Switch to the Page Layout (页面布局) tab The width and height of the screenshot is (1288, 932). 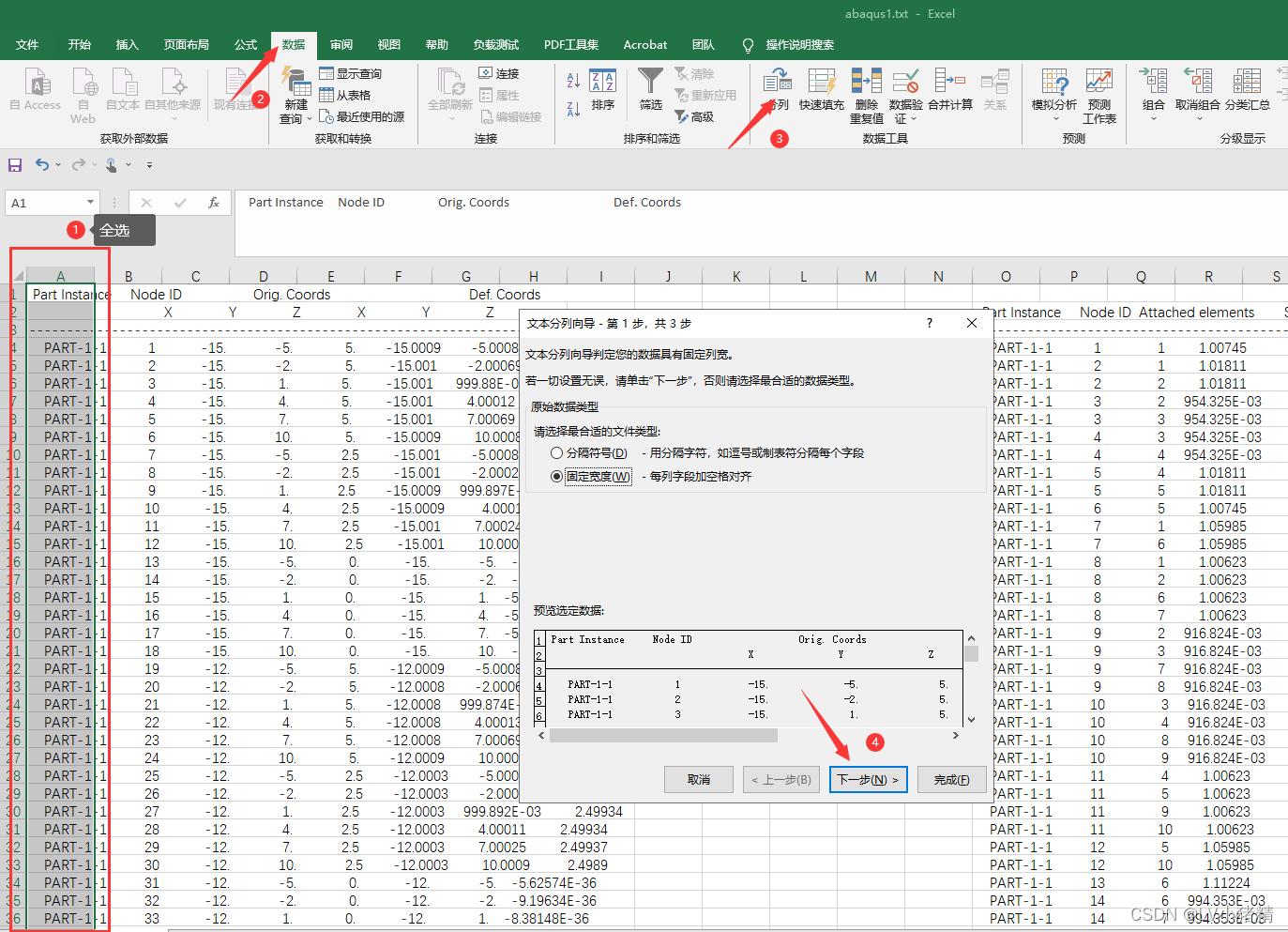coord(186,45)
